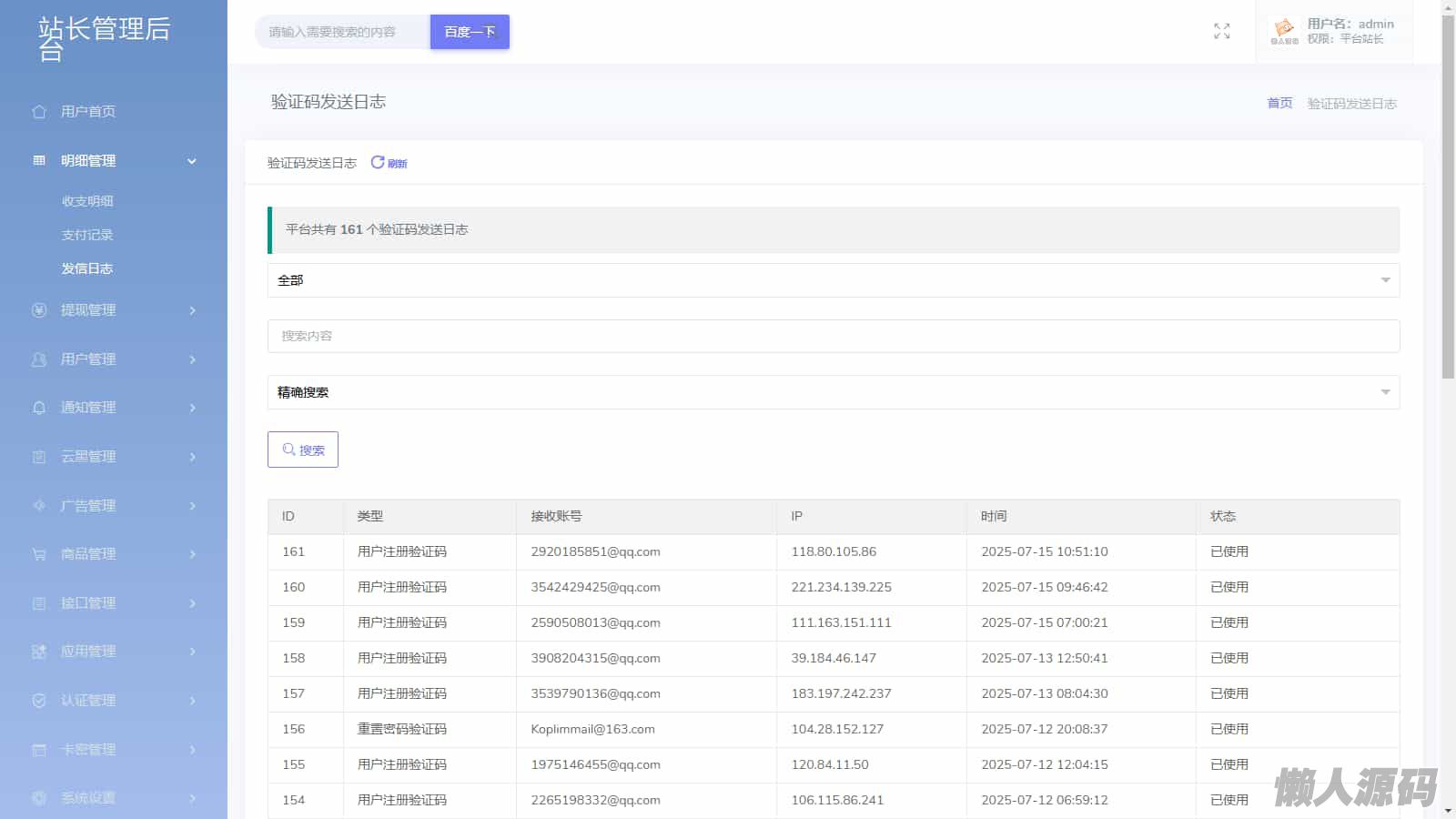Click the user icon for 用户管理
The height and width of the screenshot is (819, 1456).
coord(39,359)
